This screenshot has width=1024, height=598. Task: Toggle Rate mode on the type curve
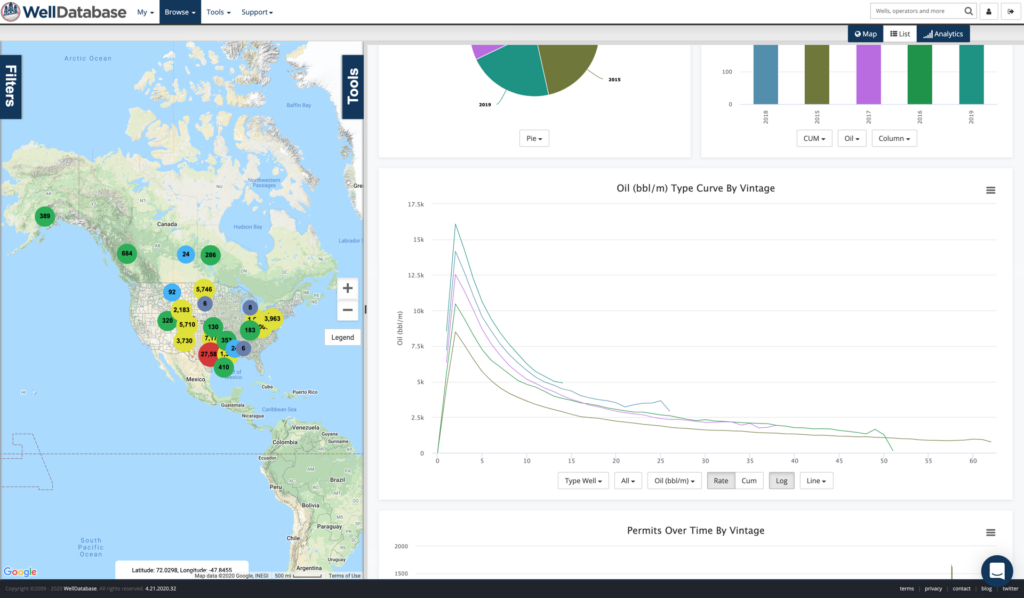pos(720,481)
